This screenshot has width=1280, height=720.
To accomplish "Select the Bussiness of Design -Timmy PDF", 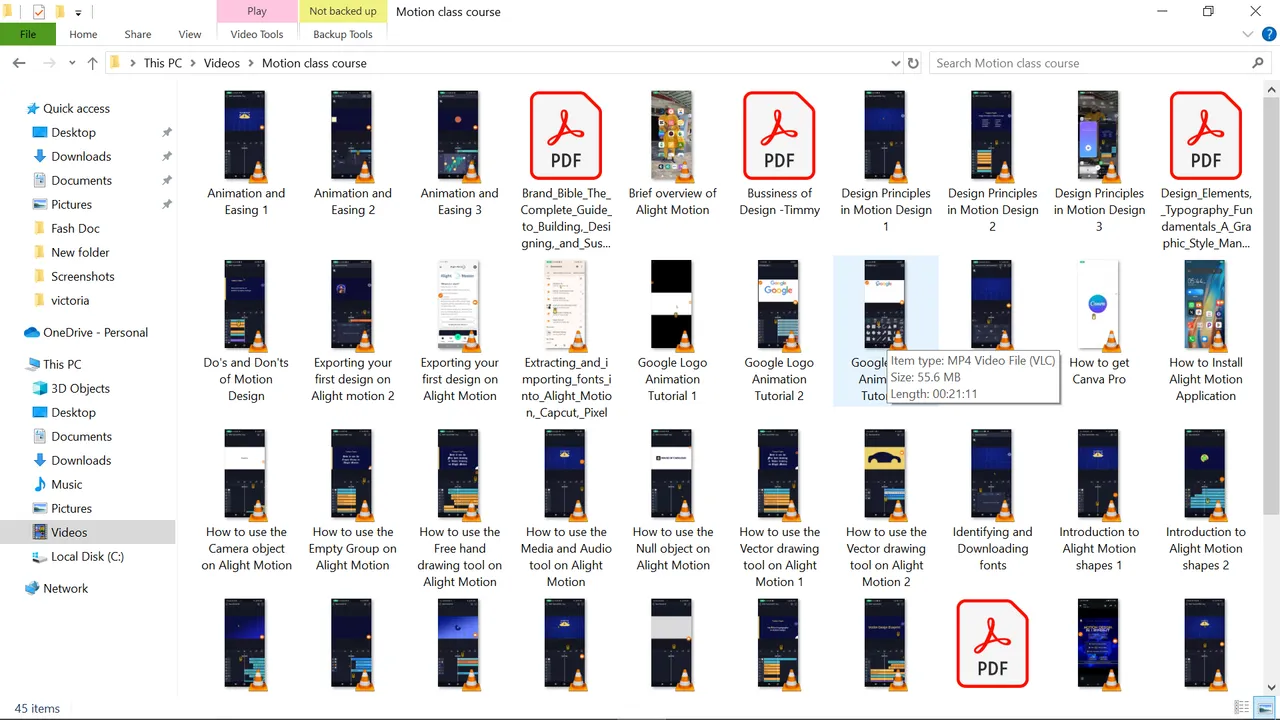I will pos(779,153).
